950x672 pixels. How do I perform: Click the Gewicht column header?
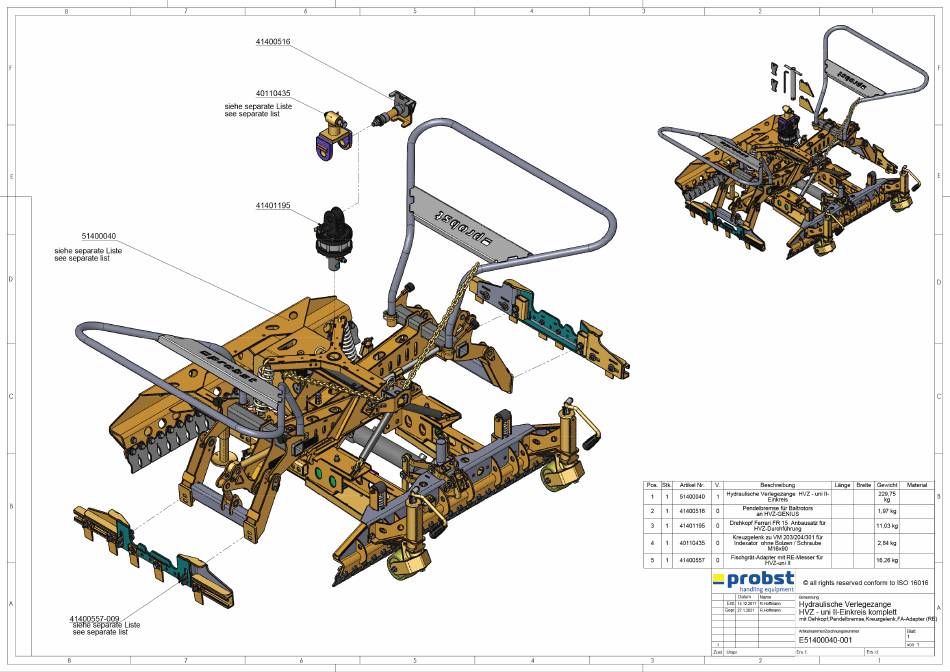pyautogui.click(x=887, y=484)
